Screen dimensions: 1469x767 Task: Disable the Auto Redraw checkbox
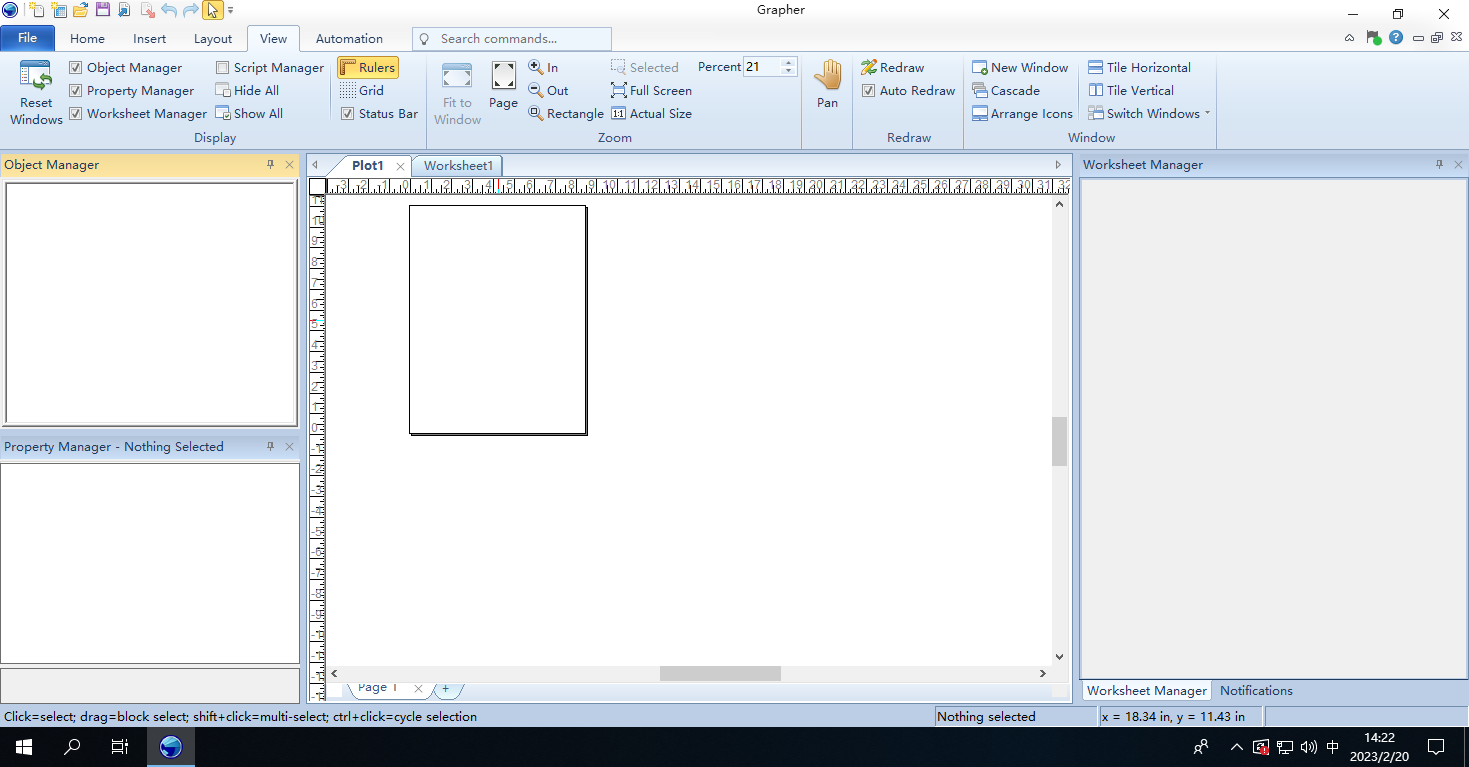pyautogui.click(x=869, y=91)
